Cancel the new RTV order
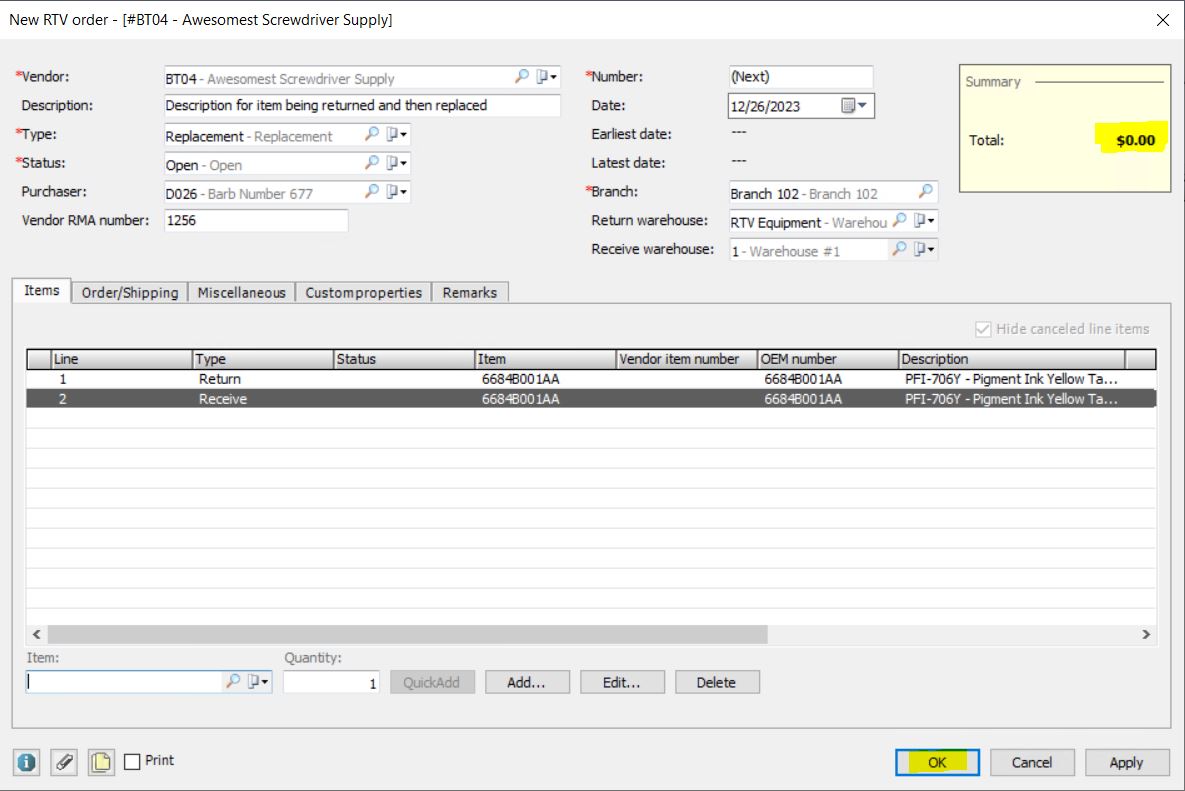 coord(1032,762)
